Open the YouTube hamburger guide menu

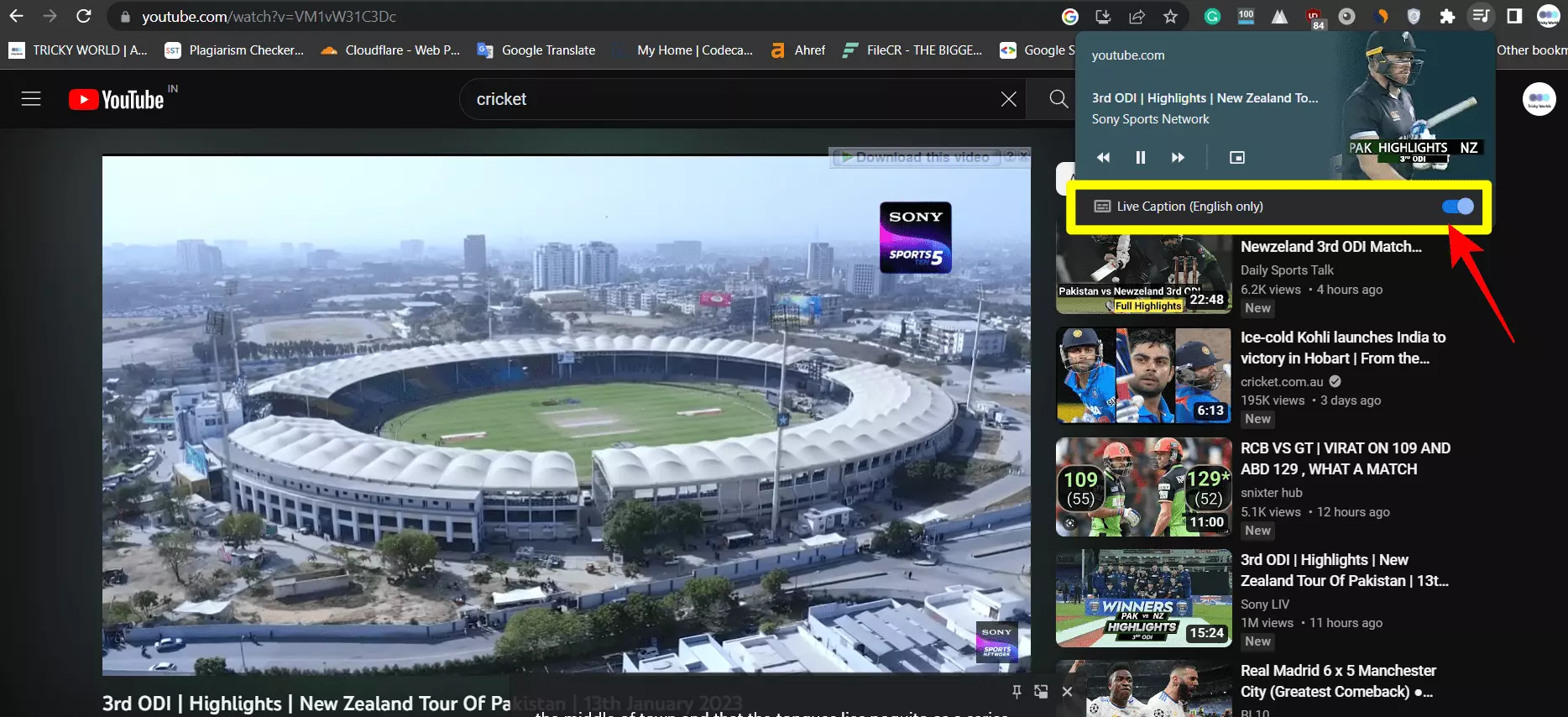pyautogui.click(x=31, y=99)
